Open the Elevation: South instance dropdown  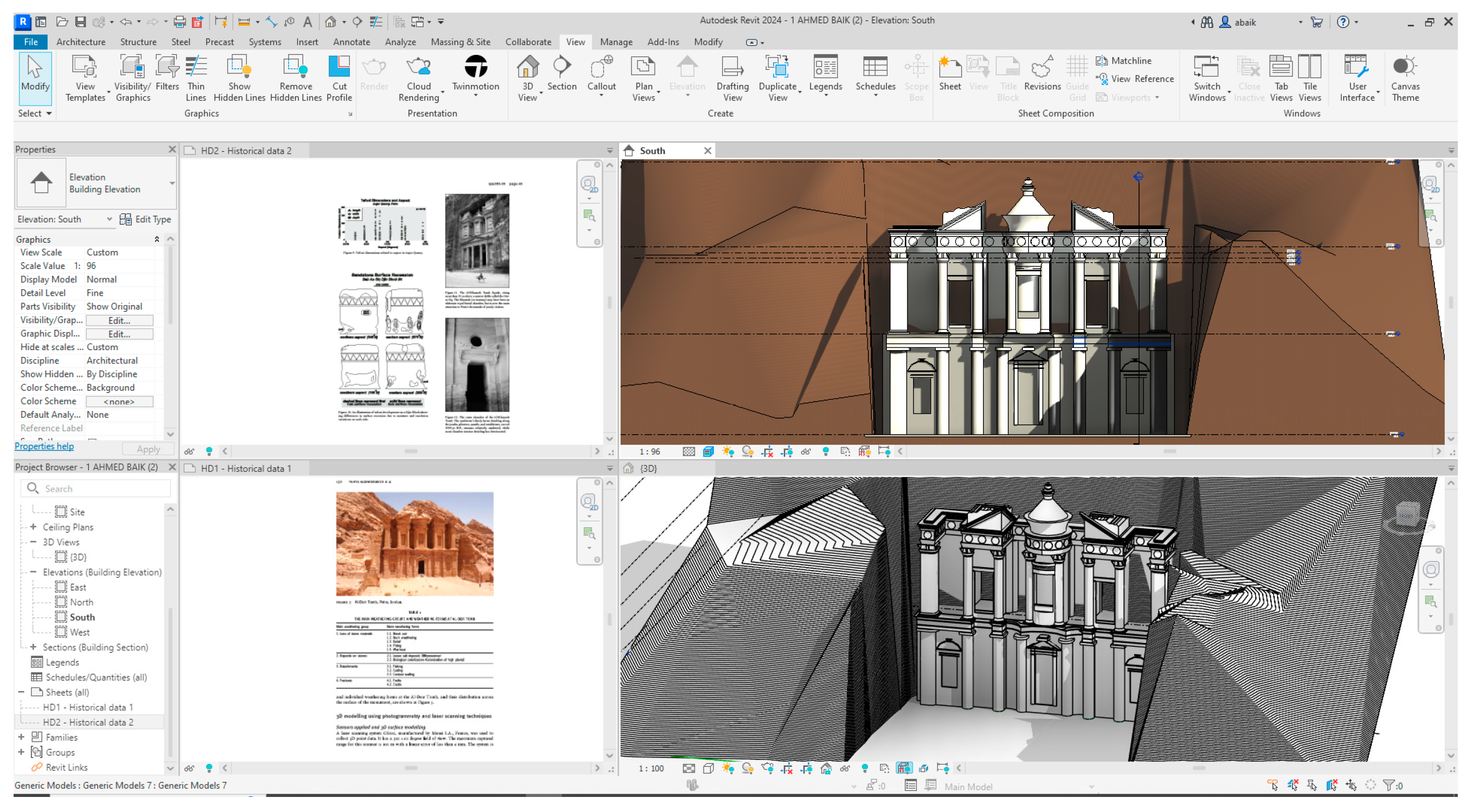[109, 219]
